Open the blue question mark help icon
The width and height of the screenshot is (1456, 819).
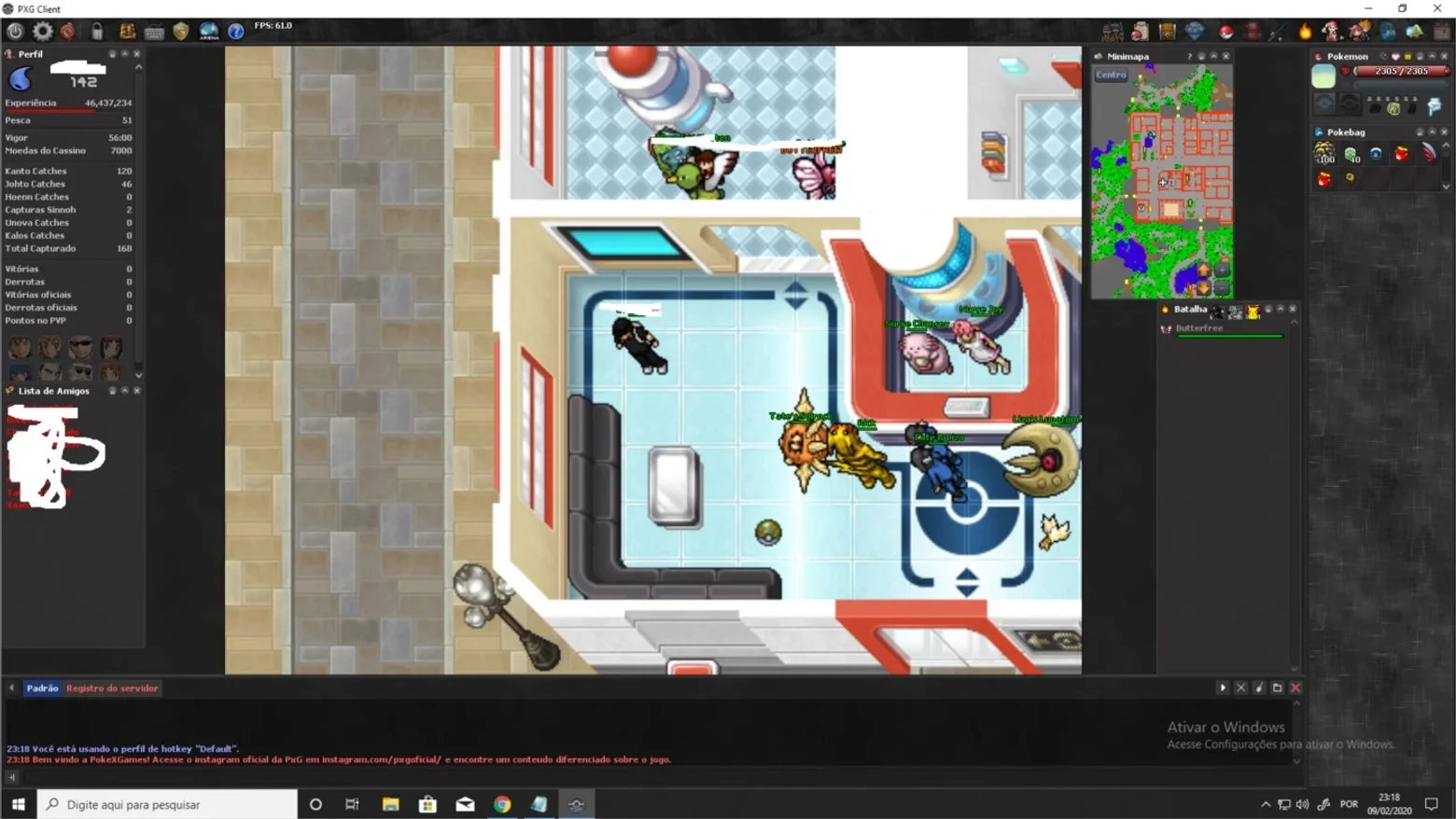[236, 32]
